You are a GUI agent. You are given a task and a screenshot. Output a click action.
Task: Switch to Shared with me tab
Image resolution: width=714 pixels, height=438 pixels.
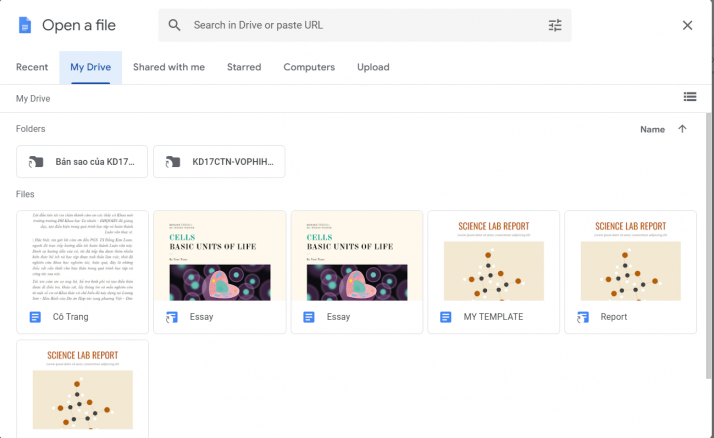(169, 67)
